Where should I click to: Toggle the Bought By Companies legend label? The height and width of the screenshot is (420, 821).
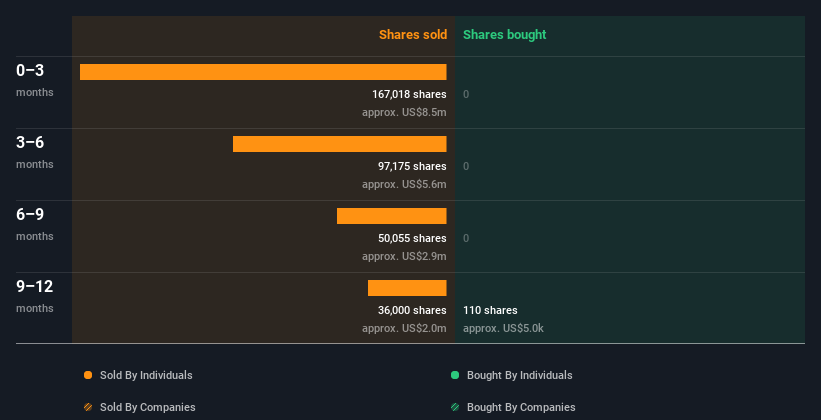(521, 407)
